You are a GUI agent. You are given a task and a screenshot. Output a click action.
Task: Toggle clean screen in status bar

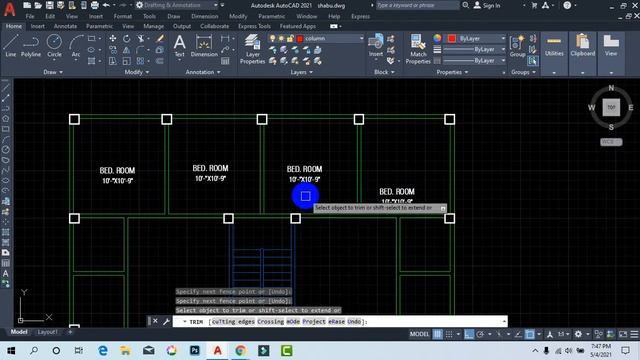(x=623, y=334)
